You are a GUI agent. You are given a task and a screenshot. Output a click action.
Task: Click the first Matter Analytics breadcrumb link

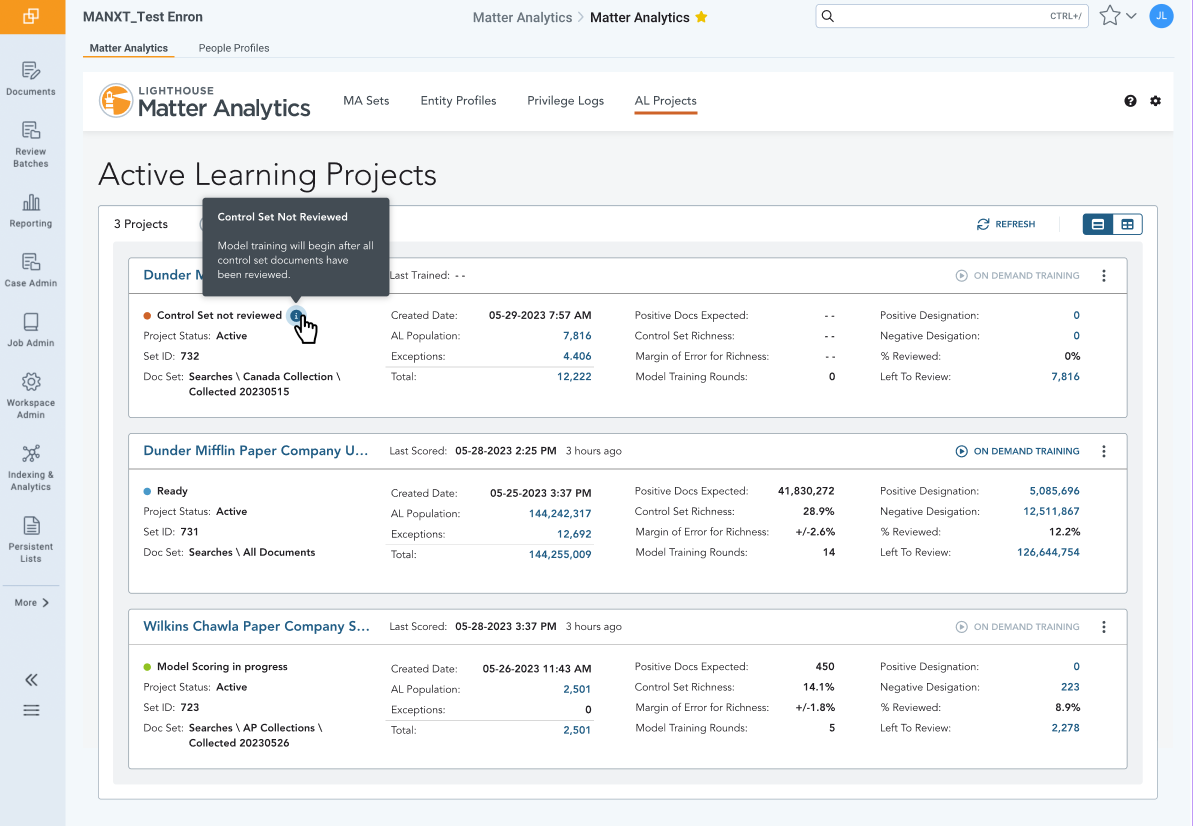(x=522, y=17)
